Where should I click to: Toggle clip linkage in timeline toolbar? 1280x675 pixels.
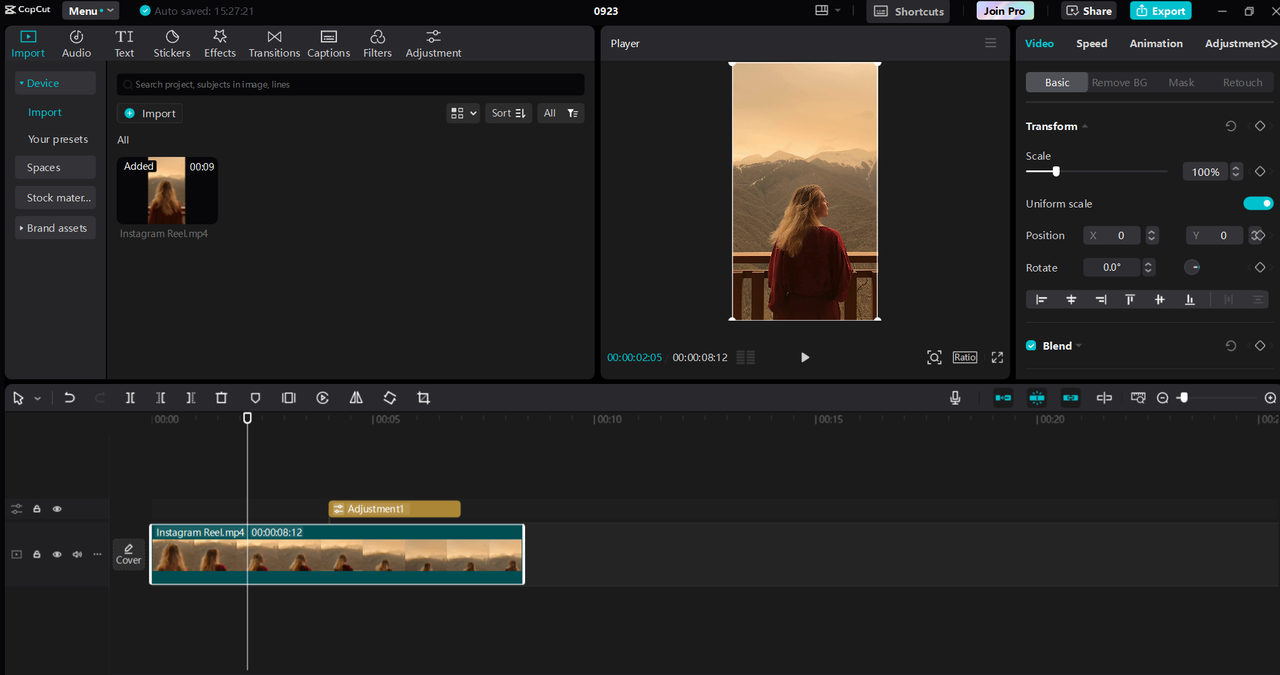1071,398
